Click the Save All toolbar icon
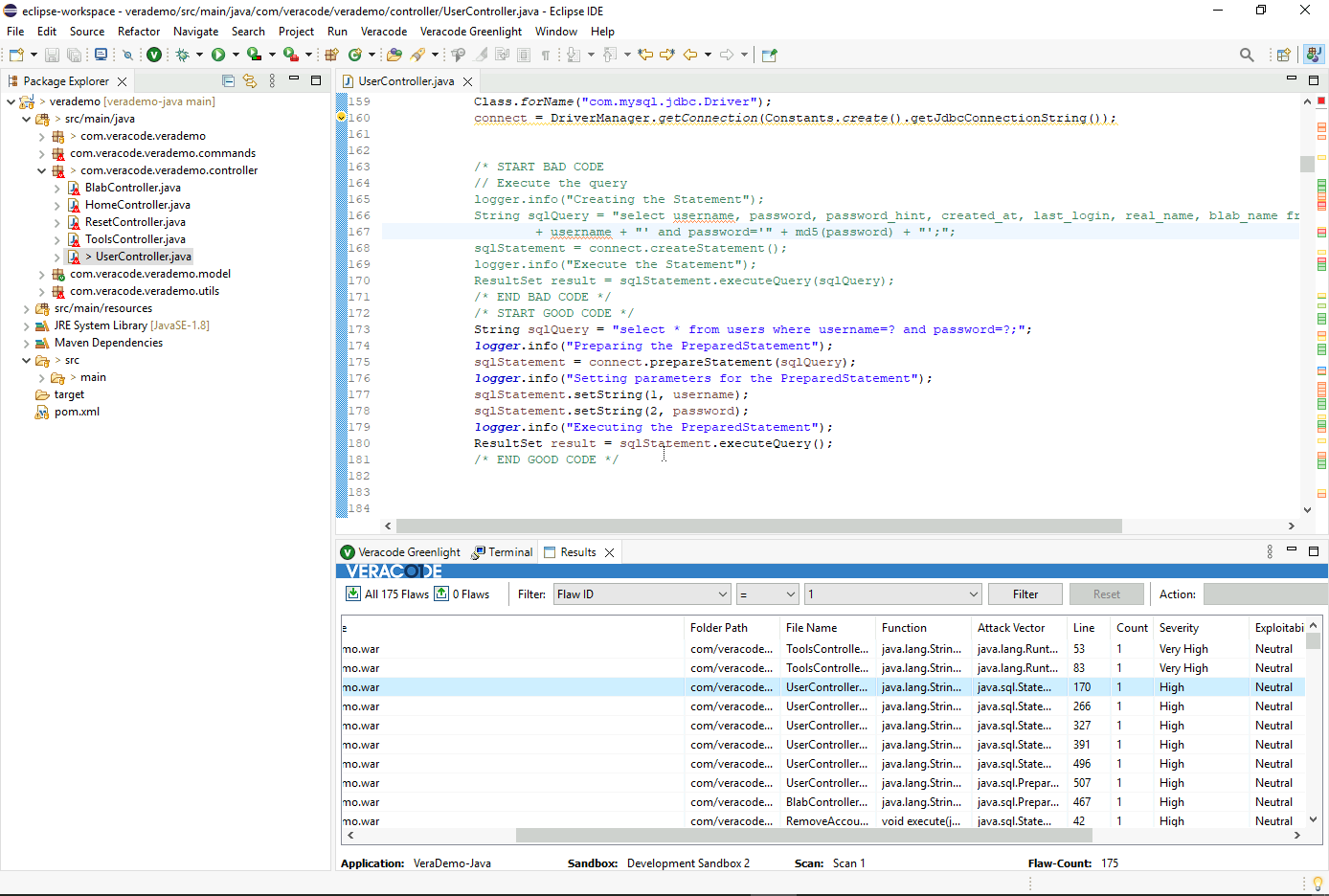Image resolution: width=1329 pixels, height=896 pixels. [x=74, y=55]
